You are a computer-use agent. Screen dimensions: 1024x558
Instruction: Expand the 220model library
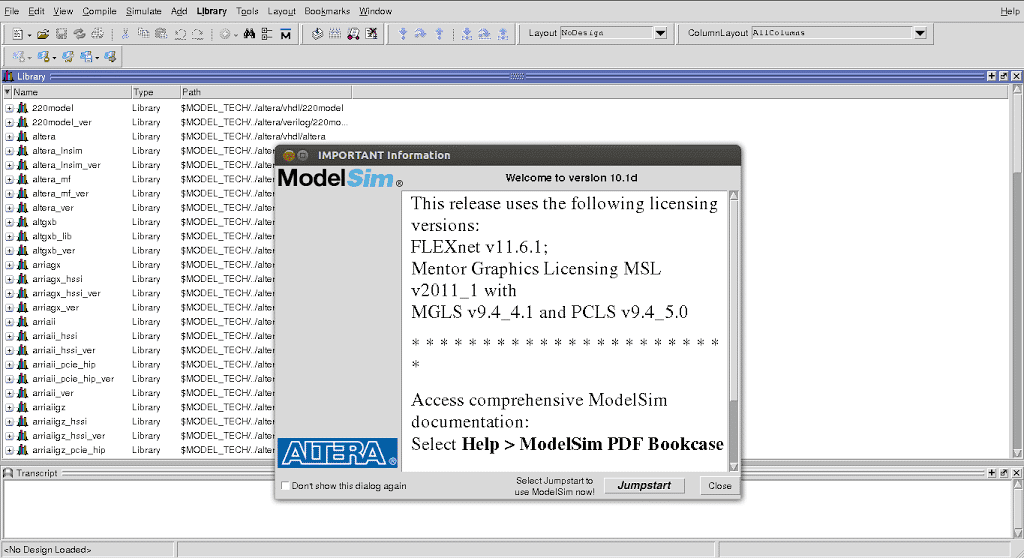(9, 108)
